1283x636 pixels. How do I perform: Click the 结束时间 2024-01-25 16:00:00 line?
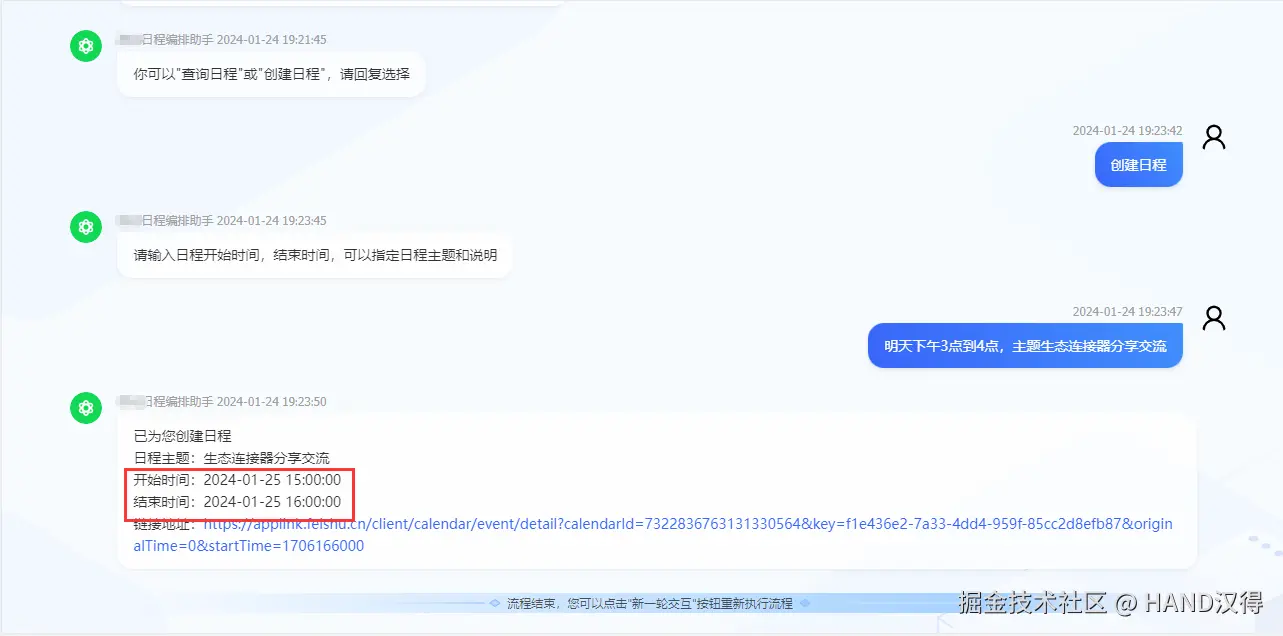click(237, 502)
